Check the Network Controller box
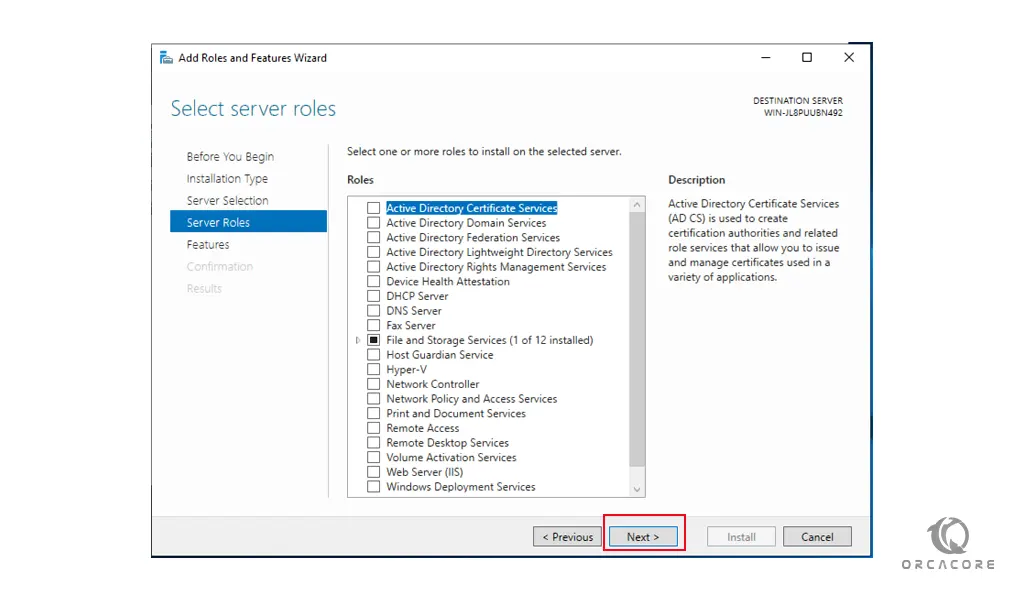Screen dimensions: 1024x600 click(x=373, y=384)
